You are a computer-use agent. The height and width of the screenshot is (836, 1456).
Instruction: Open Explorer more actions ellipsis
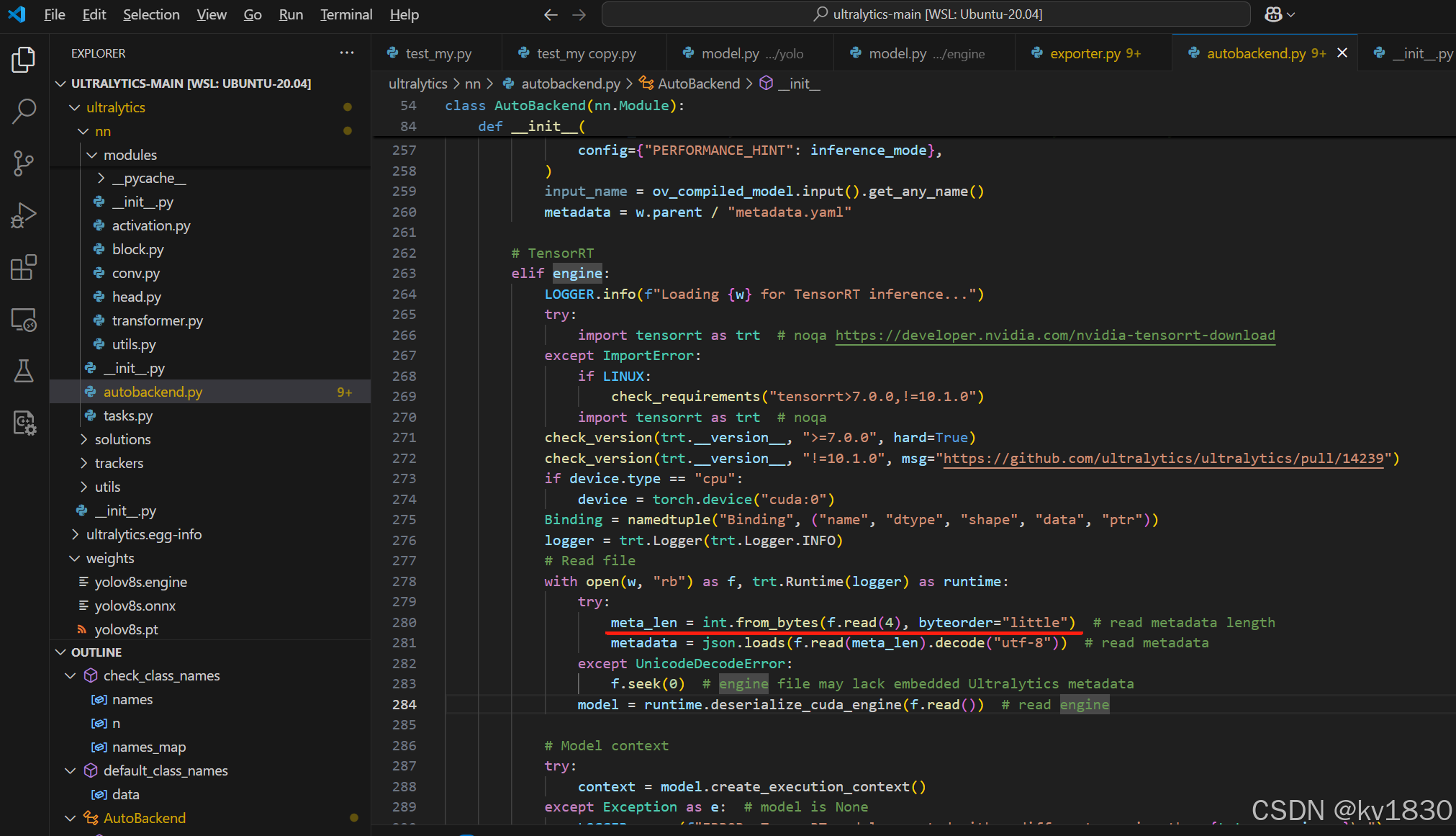(x=347, y=53)
